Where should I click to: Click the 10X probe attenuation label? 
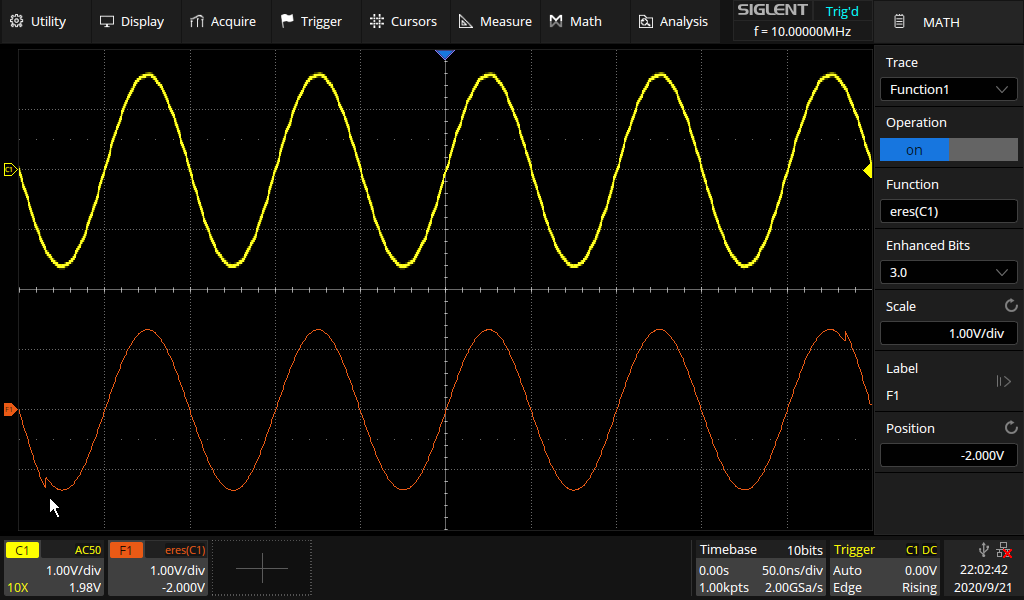18,588
